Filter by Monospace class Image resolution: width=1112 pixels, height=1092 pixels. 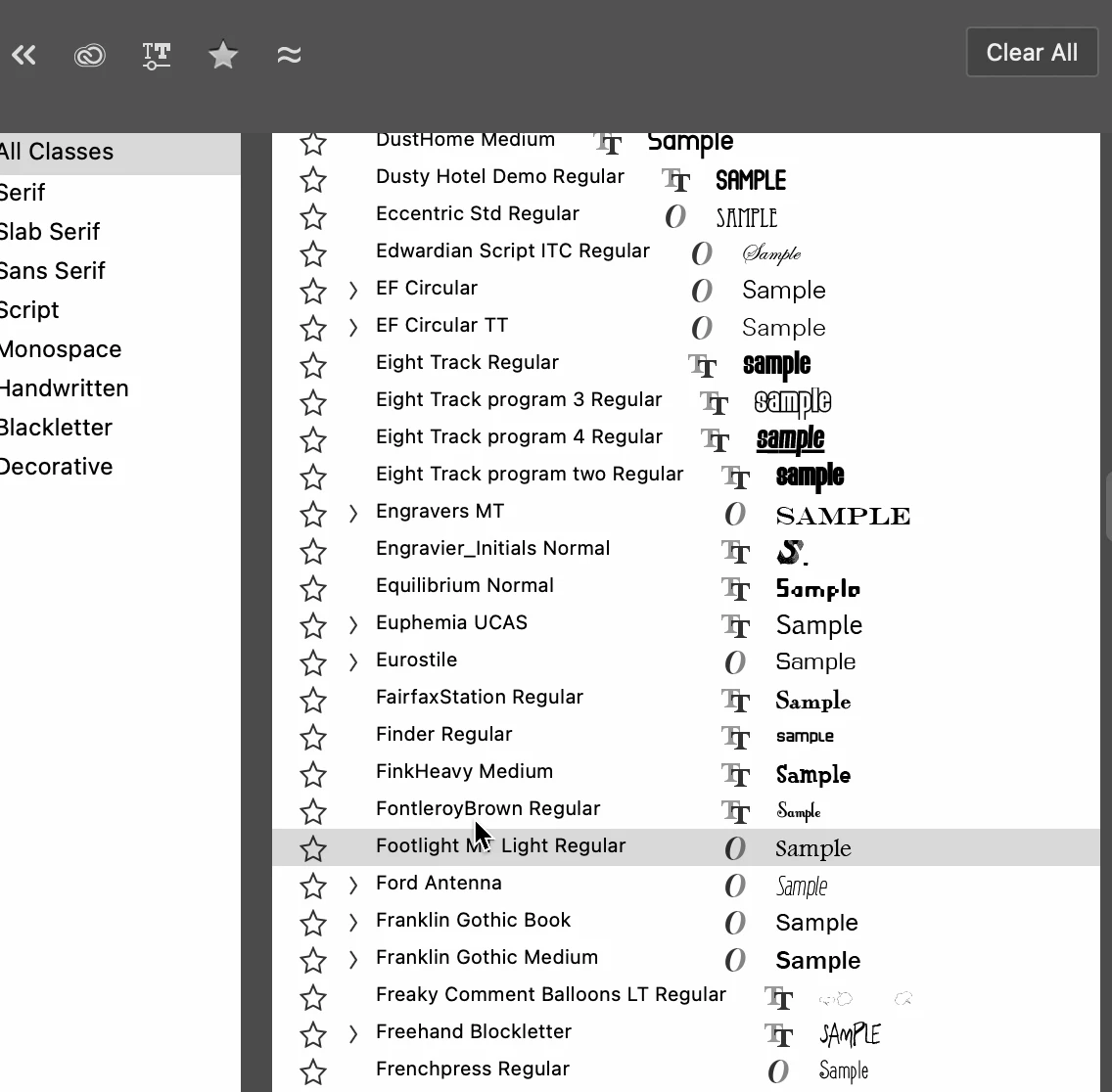[61, 349]
